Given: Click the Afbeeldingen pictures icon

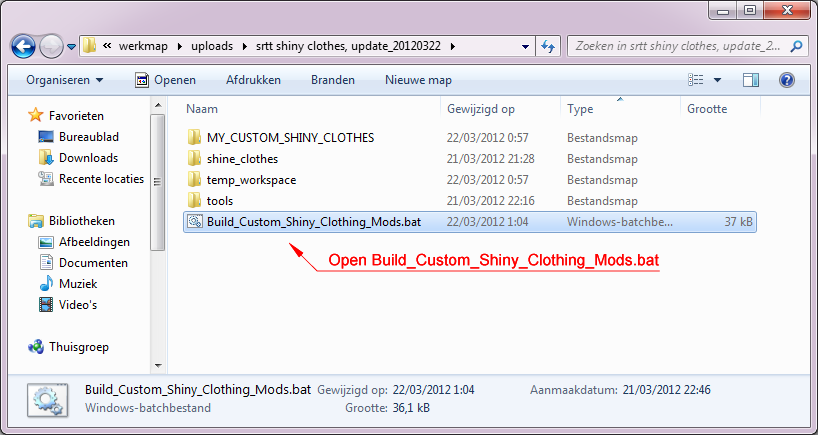Looking at the screenshot, I should (46, 242).
